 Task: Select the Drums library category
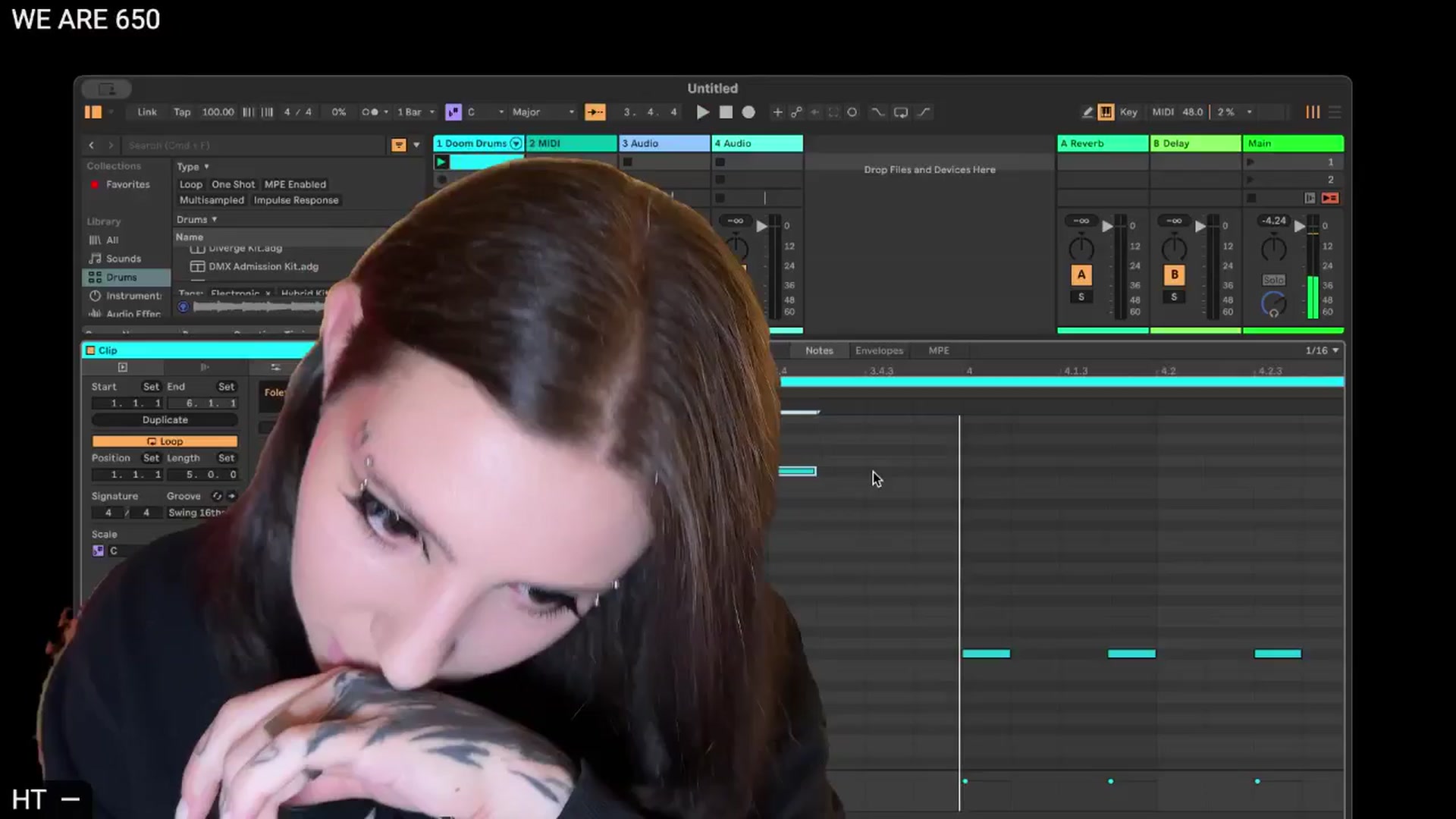tap(126, 278)
